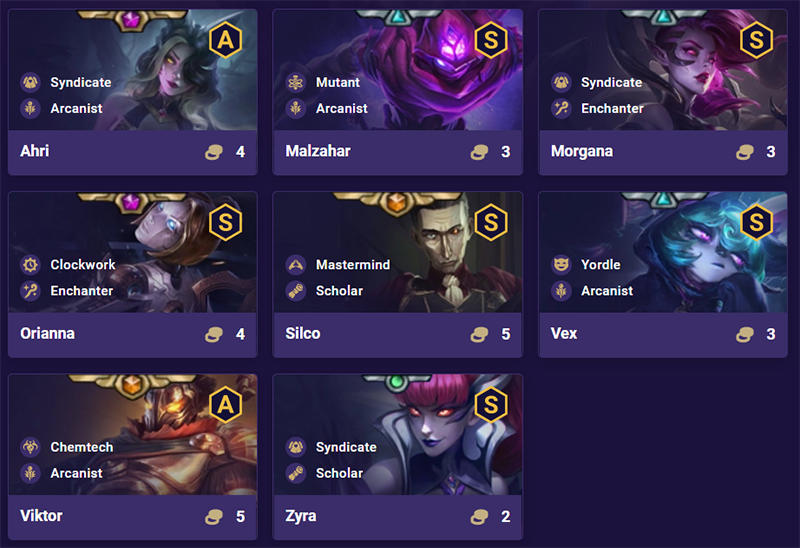Click the gold coin icon beside Silco's cost
The width and height of the screenshot is (800, 548).
479,335
